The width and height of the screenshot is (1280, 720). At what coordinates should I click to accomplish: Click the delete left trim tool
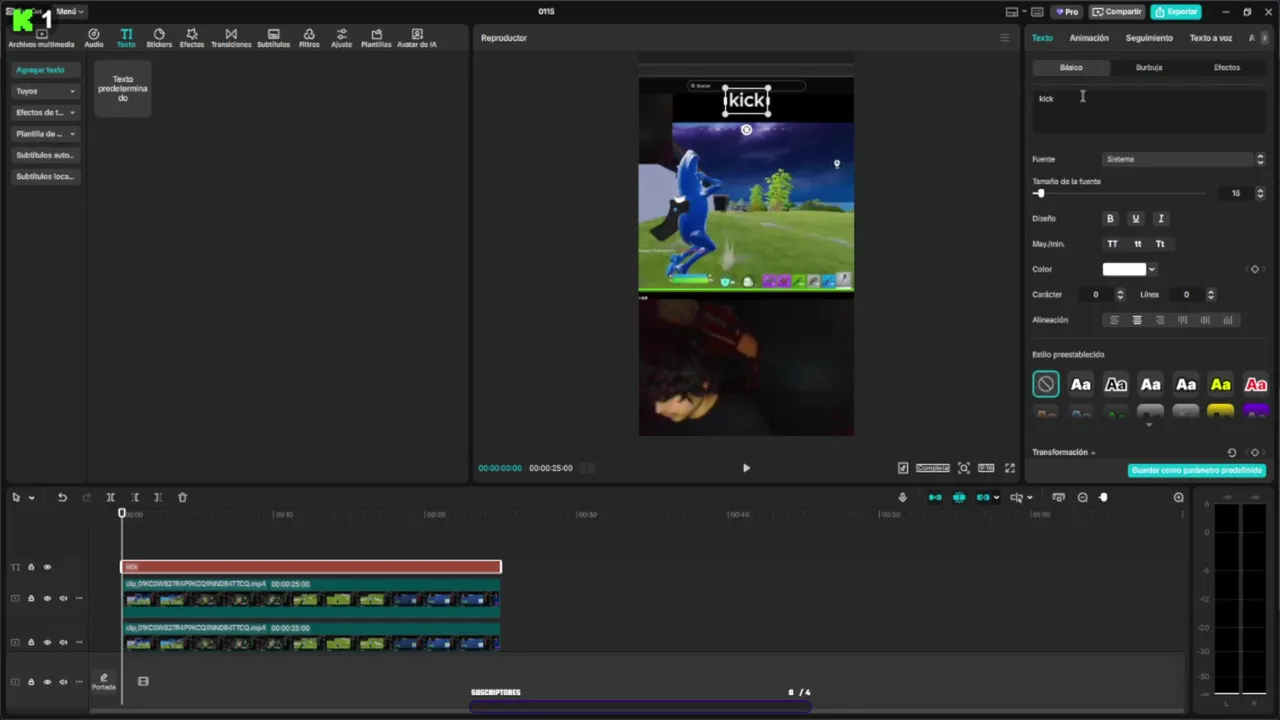135,497
